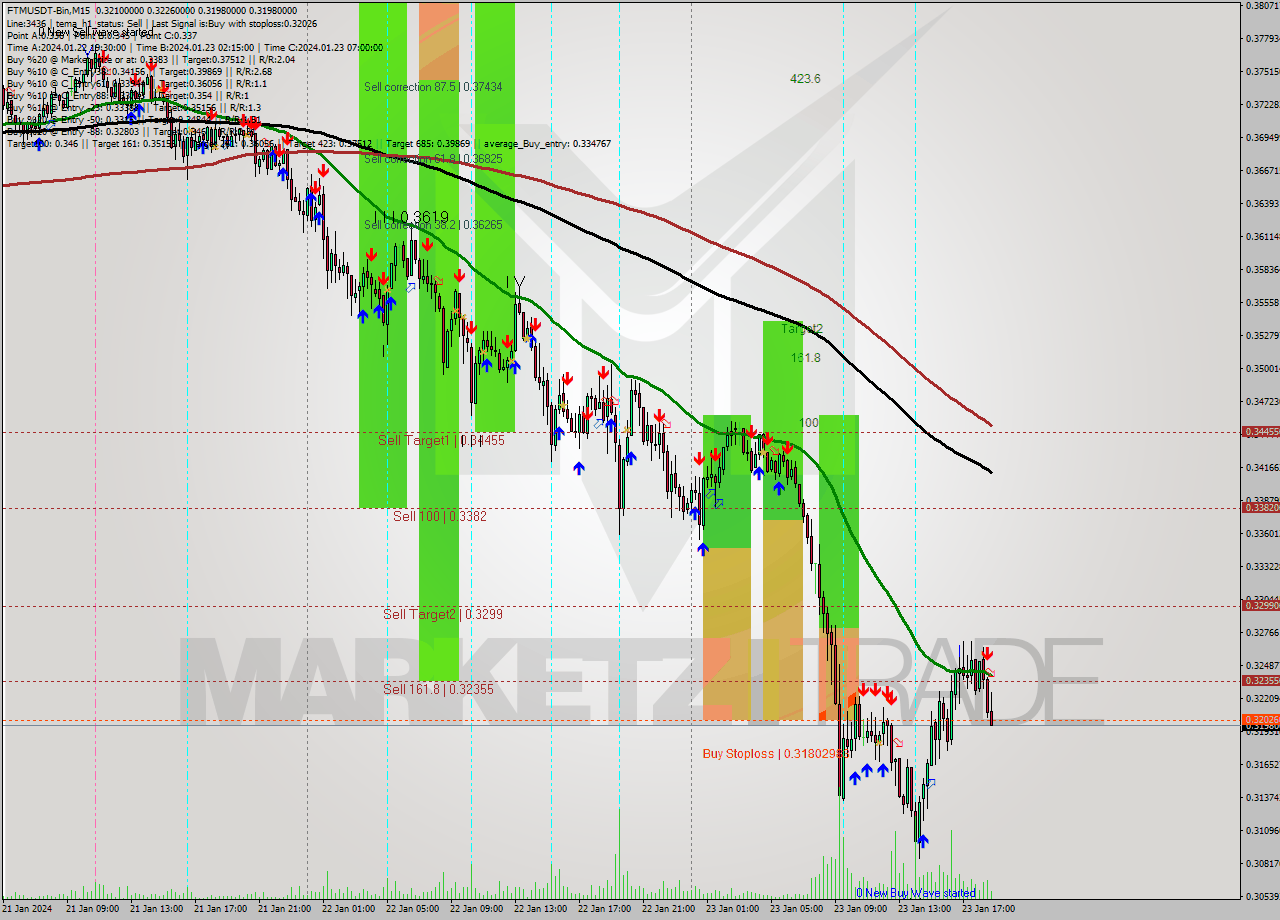Click the '423.6' Fibonacci level label

pyautogui.click(x=805, y=78)
